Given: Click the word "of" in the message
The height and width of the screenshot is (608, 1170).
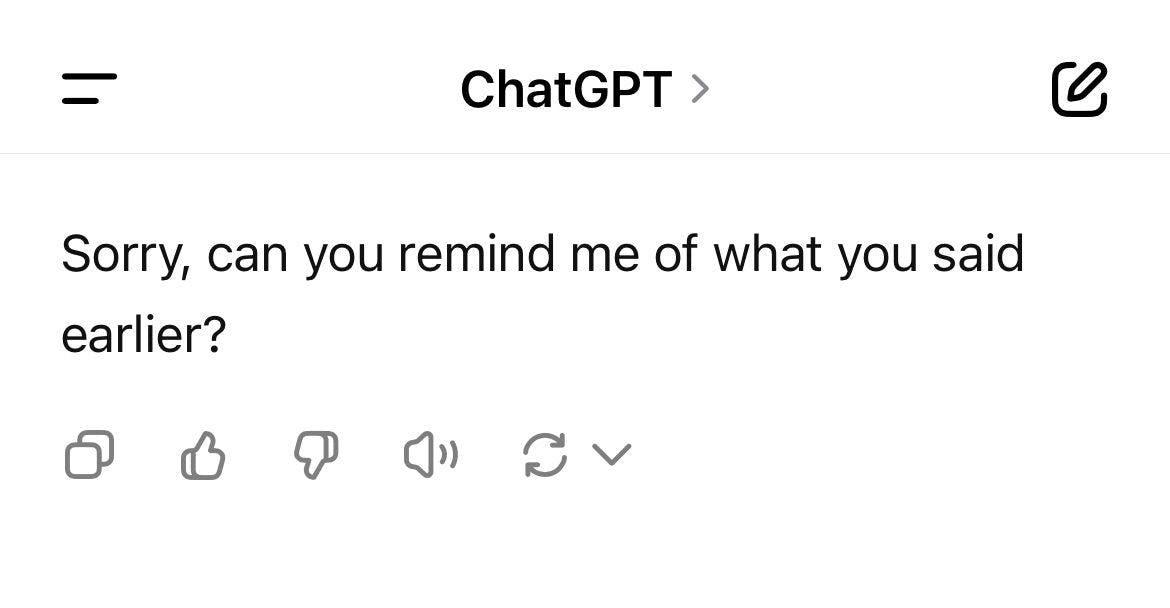Looking at the screenshot, I should click(674, 254).
